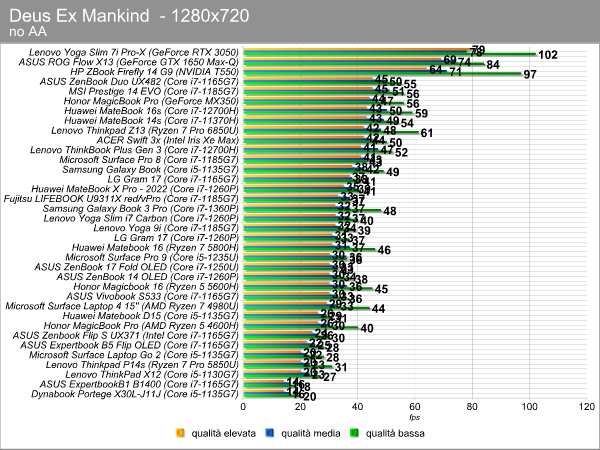Click the value 48 for Galaxy Book 3 Pro
The image size is (600, 450).
(390, 211)
